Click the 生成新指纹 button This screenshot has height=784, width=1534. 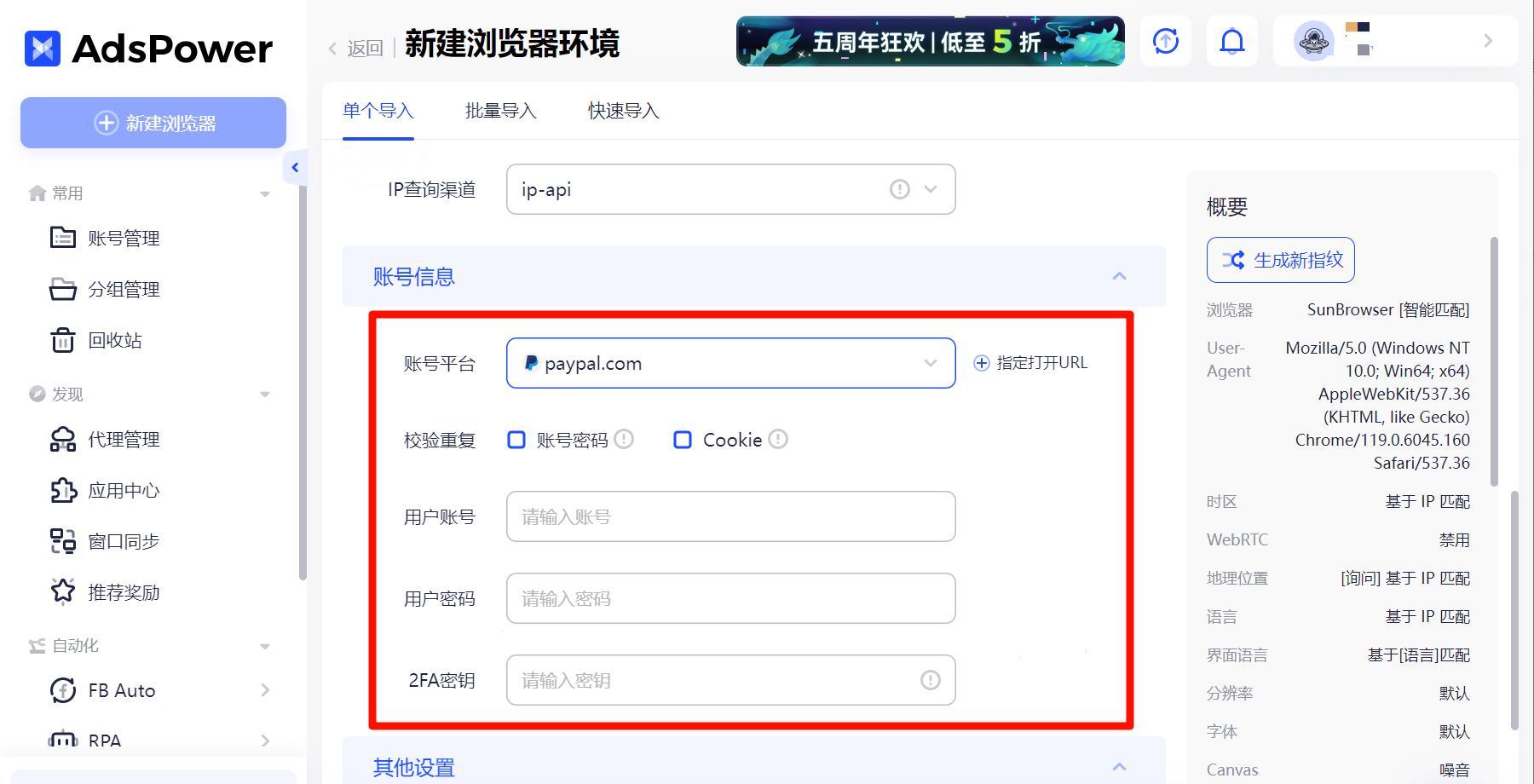1280,260
